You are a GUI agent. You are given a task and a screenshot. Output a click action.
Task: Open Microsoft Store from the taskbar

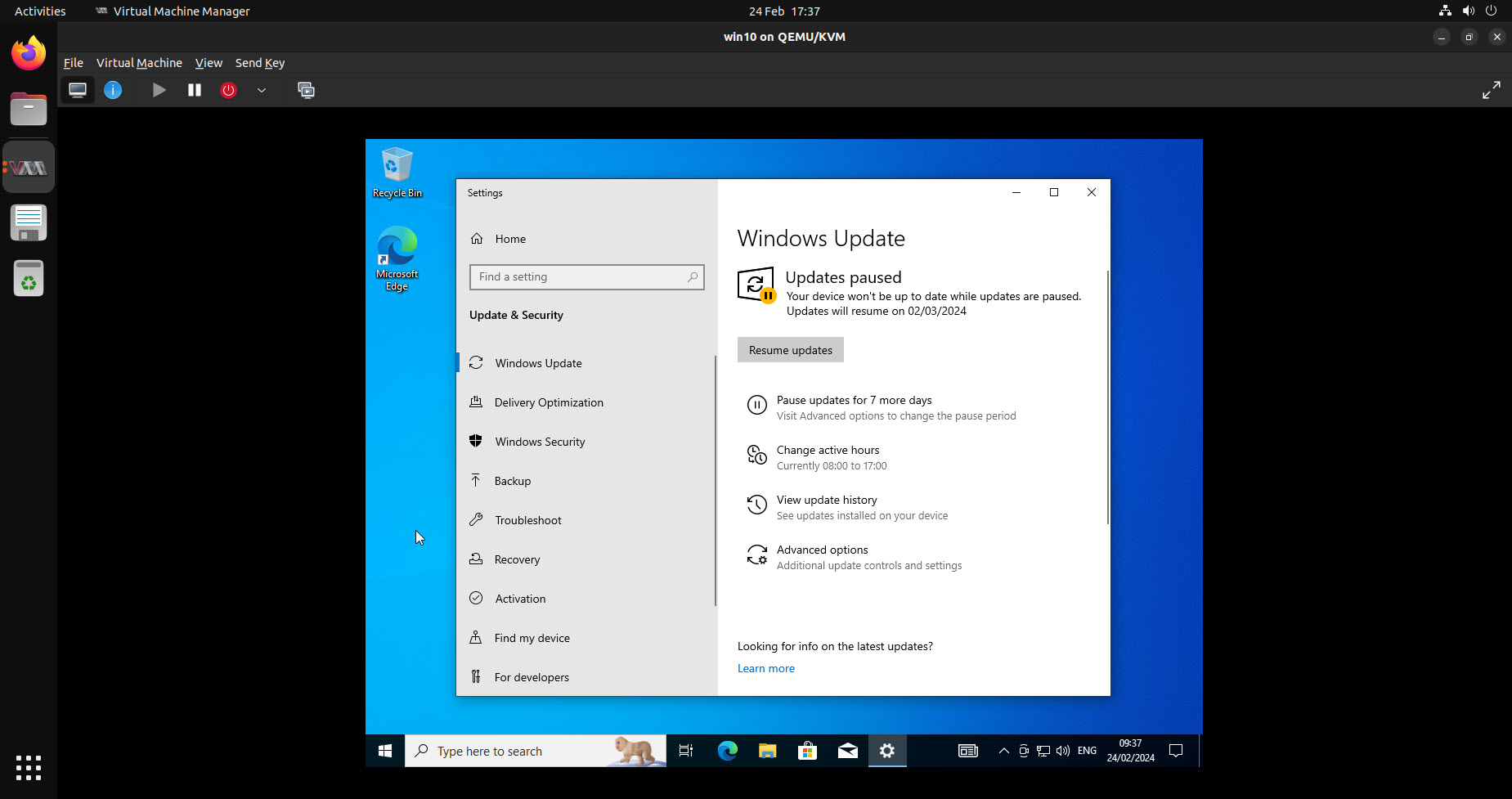click(807, 751)
